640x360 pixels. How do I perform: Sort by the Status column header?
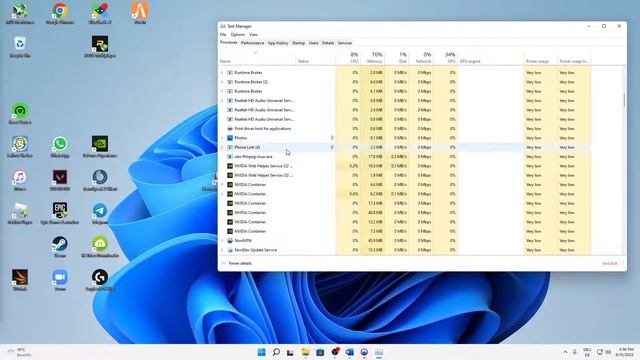point(316,57)
